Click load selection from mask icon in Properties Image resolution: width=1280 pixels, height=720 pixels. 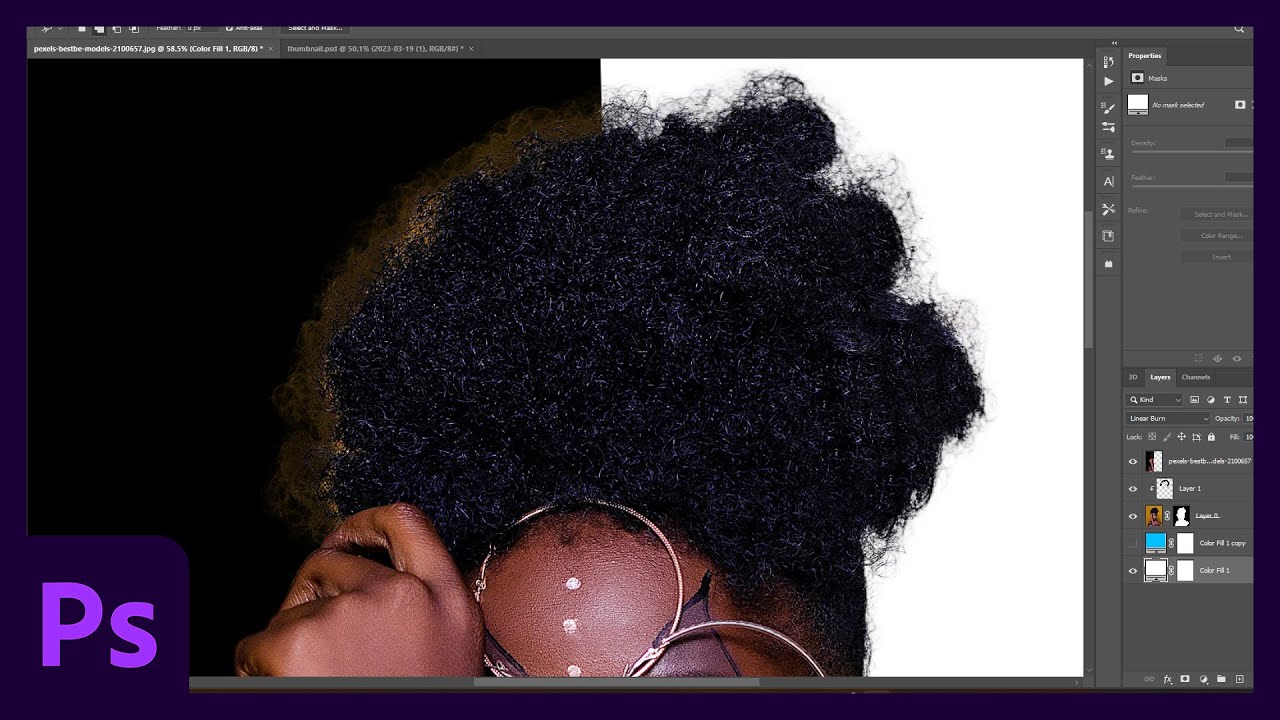(1198, 359)
